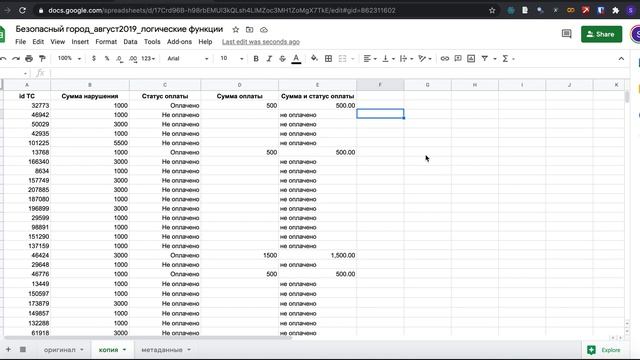
Task: Open font size 10 dropdown
Action: pos(231,59)
